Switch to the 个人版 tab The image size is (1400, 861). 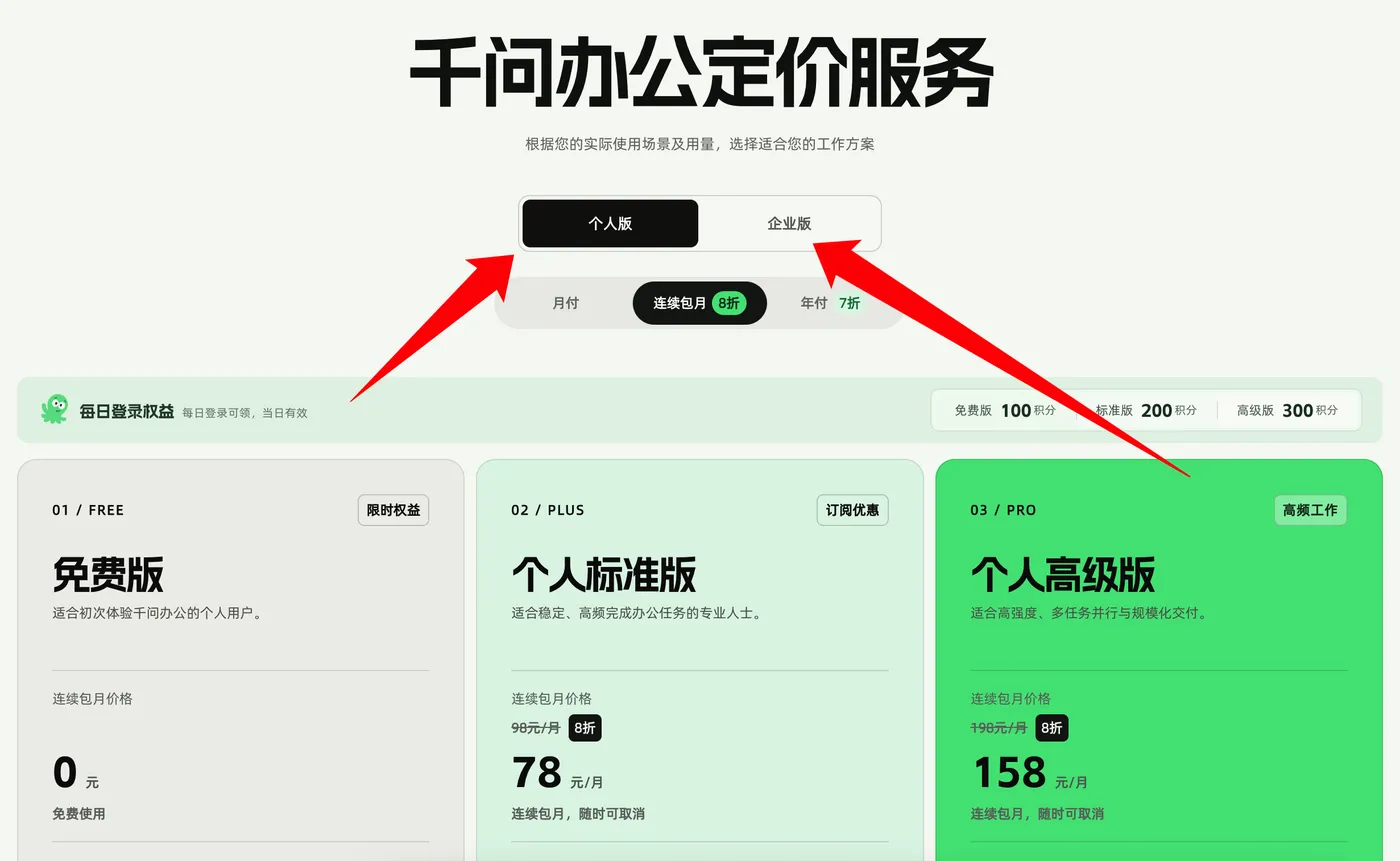pyautogui.click(x=610, y=224)
